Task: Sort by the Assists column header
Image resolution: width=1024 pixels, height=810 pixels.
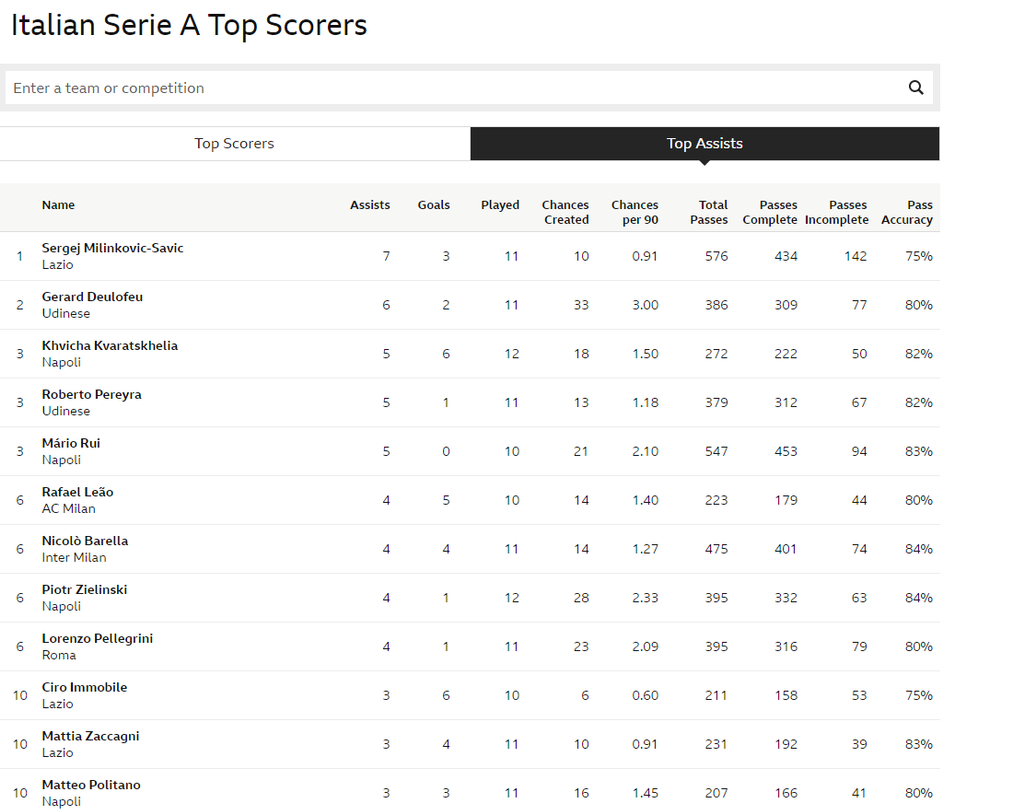Action: pos(370,205)
